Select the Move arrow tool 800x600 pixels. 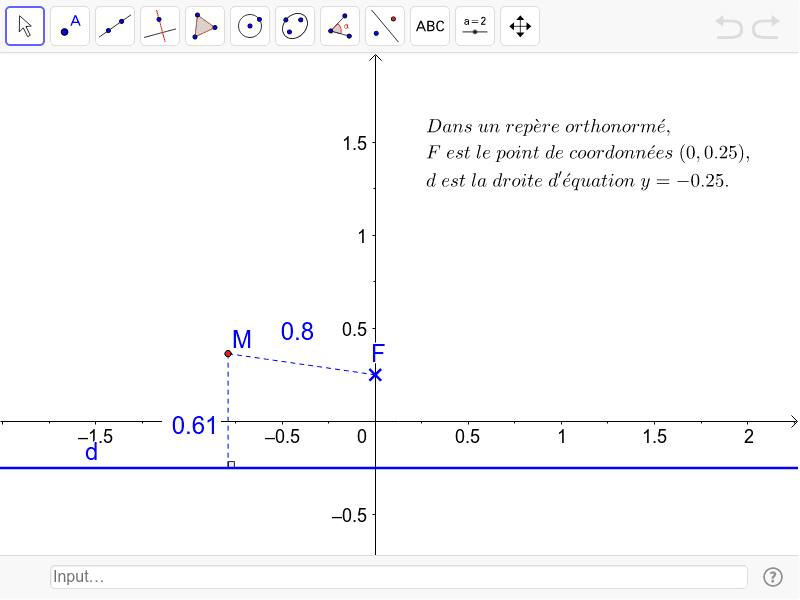click(25, 26)
